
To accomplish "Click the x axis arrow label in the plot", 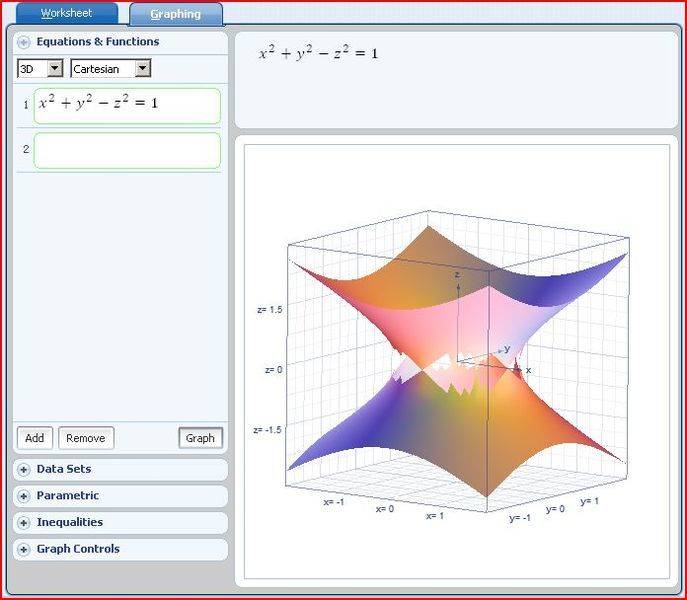I will [x=528, y=370].
